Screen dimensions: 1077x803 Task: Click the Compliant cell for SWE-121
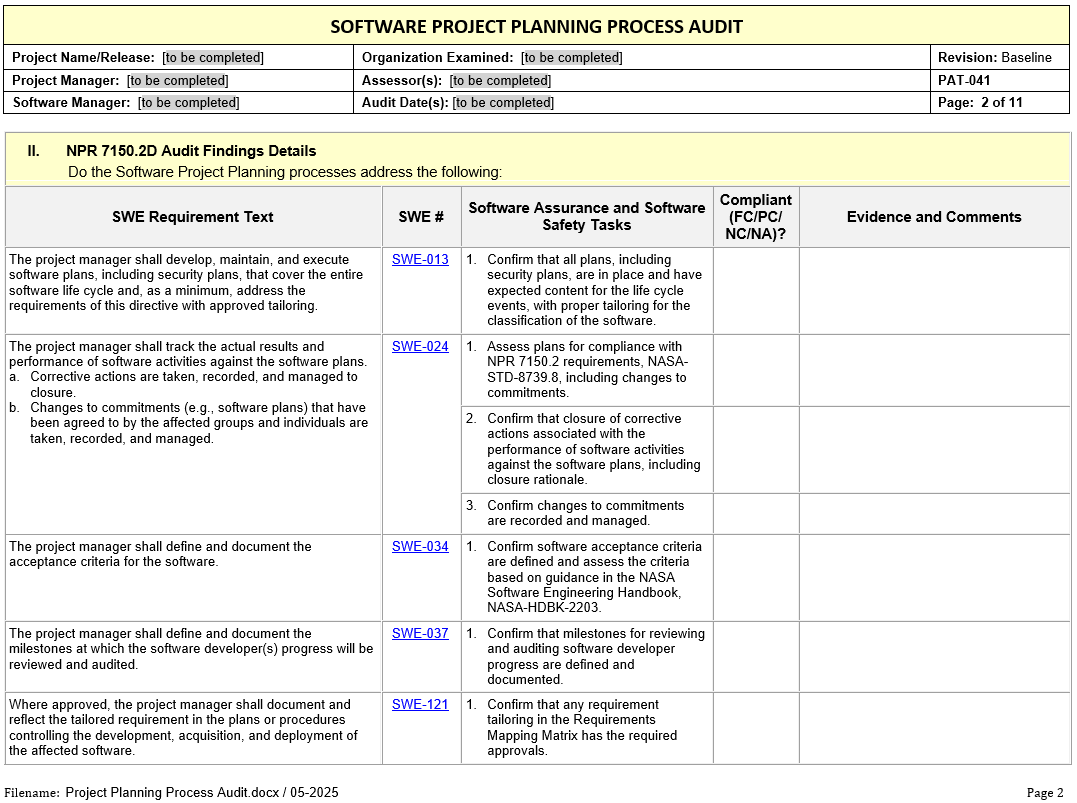click(x=756, y=728)
